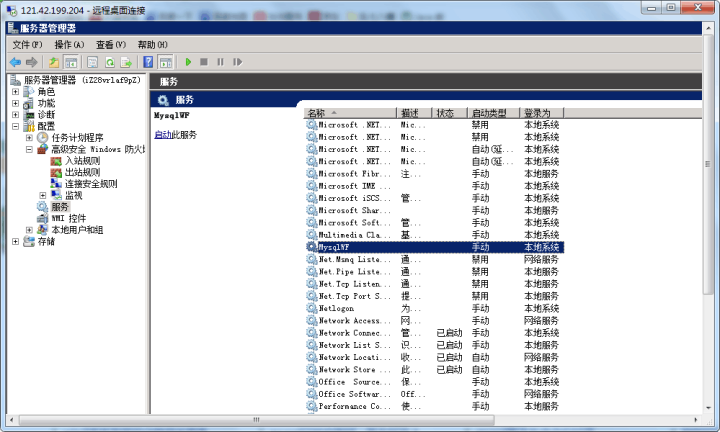Click the horizontal scrollbar thumb
The width and height of the screenshot is (720, 432).
pos(256,420)
